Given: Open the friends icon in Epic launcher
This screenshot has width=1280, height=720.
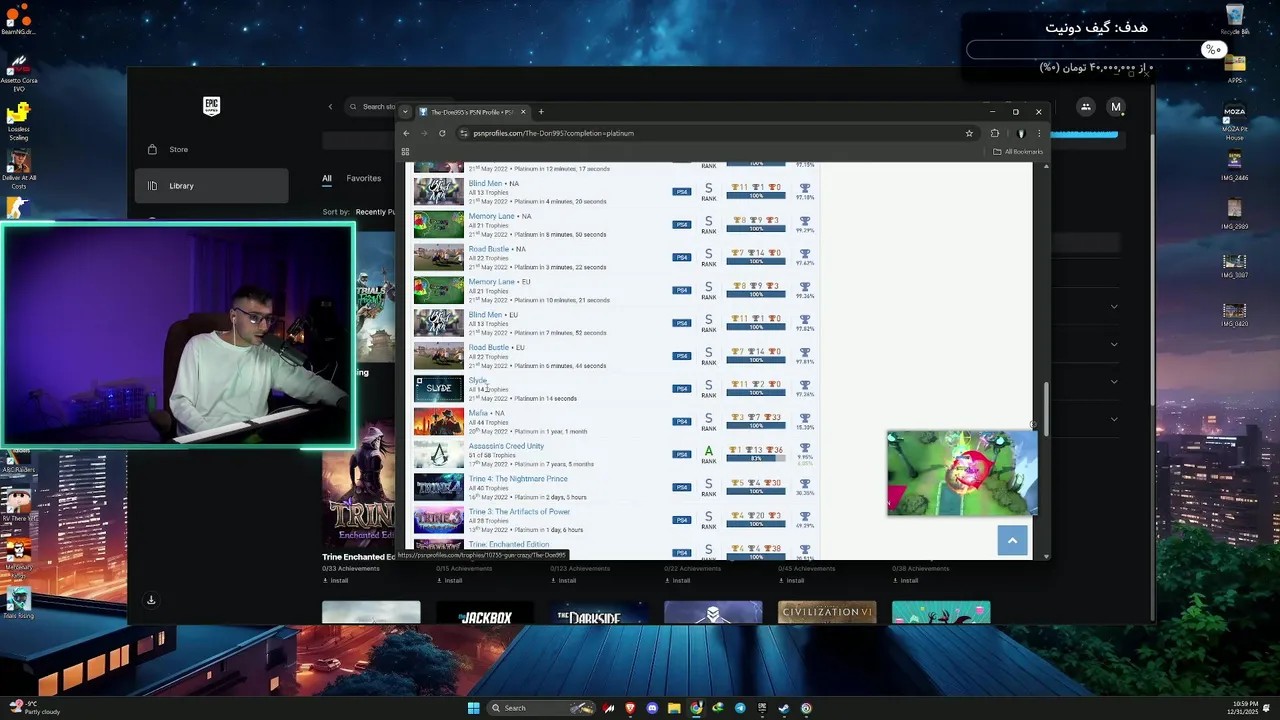Looking at the screenshot, I should click(1085, 107).
